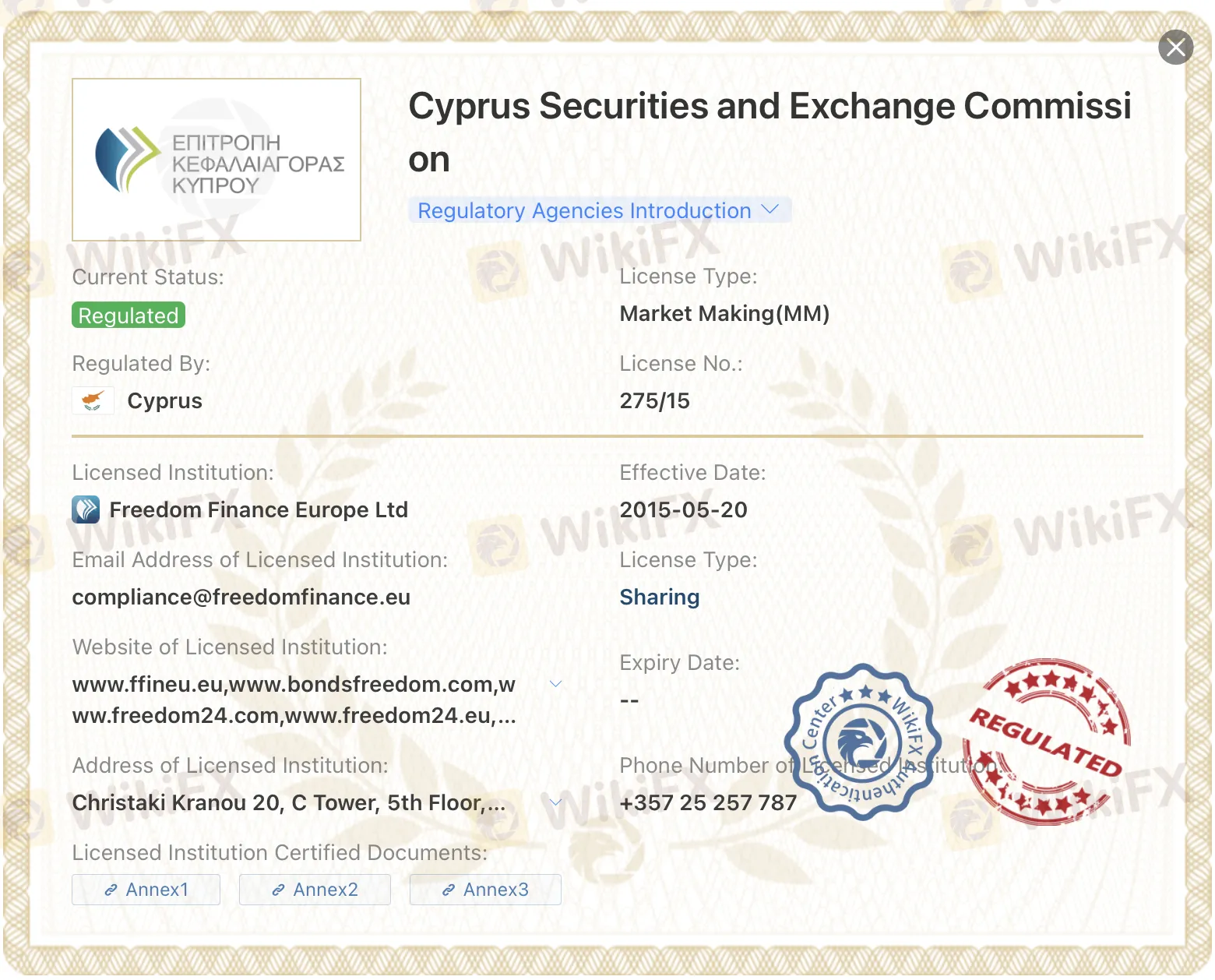Click the link icon in Annex1
The image size is (1215, 980).
111,890
